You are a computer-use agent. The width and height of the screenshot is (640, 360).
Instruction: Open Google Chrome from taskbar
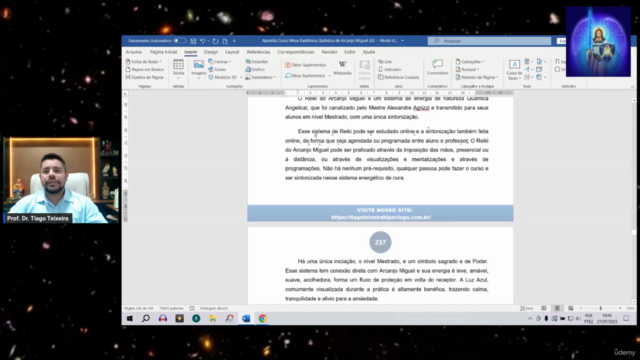point(262,318)
